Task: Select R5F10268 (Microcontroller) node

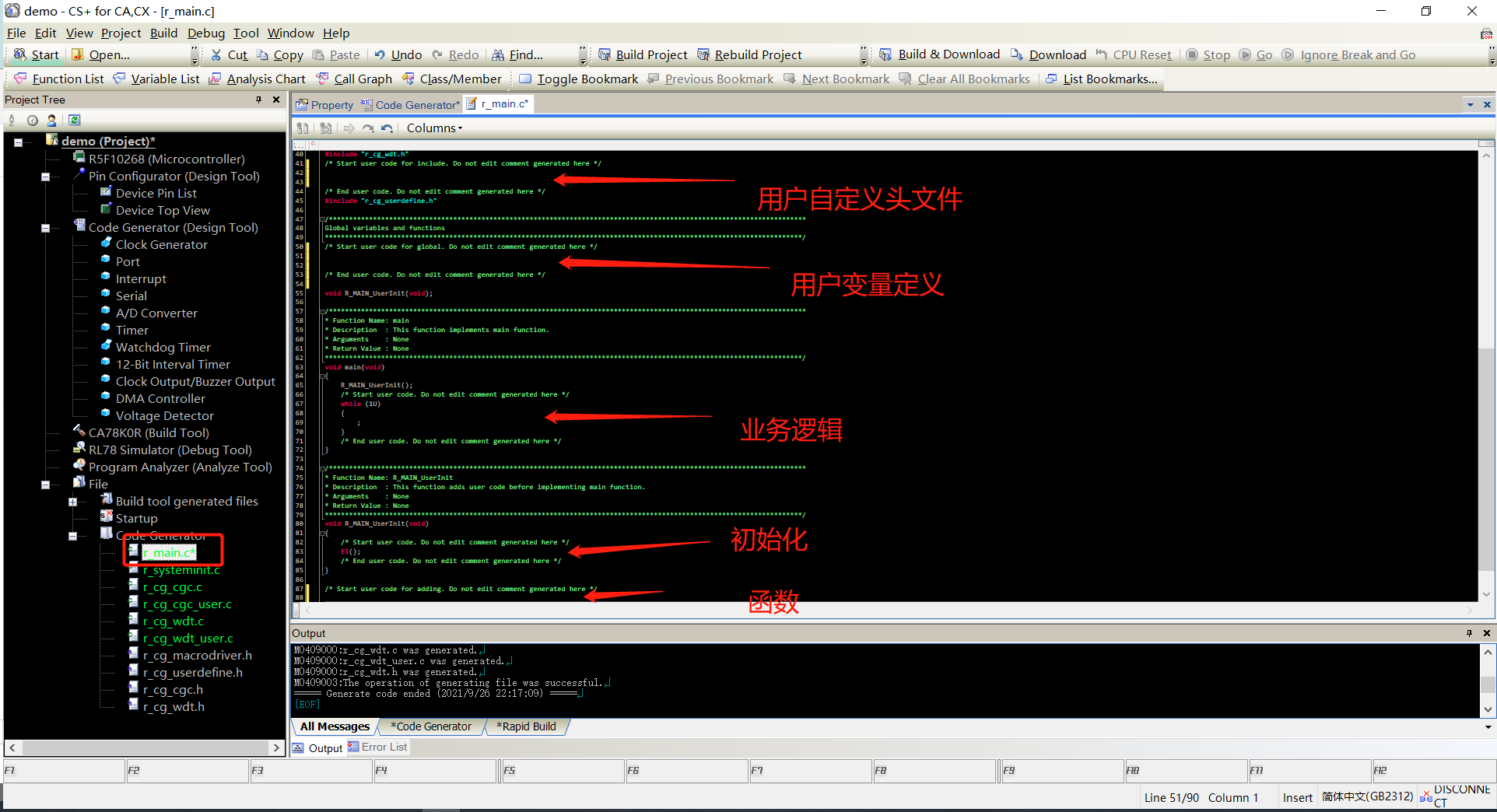Action: pyautogui.click(x=166, y=159)
